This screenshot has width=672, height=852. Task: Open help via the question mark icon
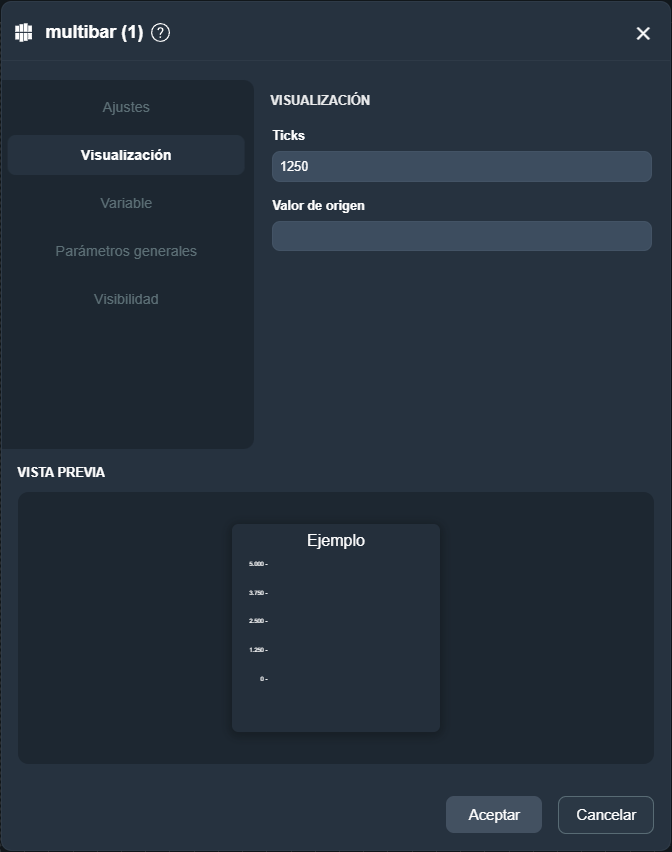160,32
